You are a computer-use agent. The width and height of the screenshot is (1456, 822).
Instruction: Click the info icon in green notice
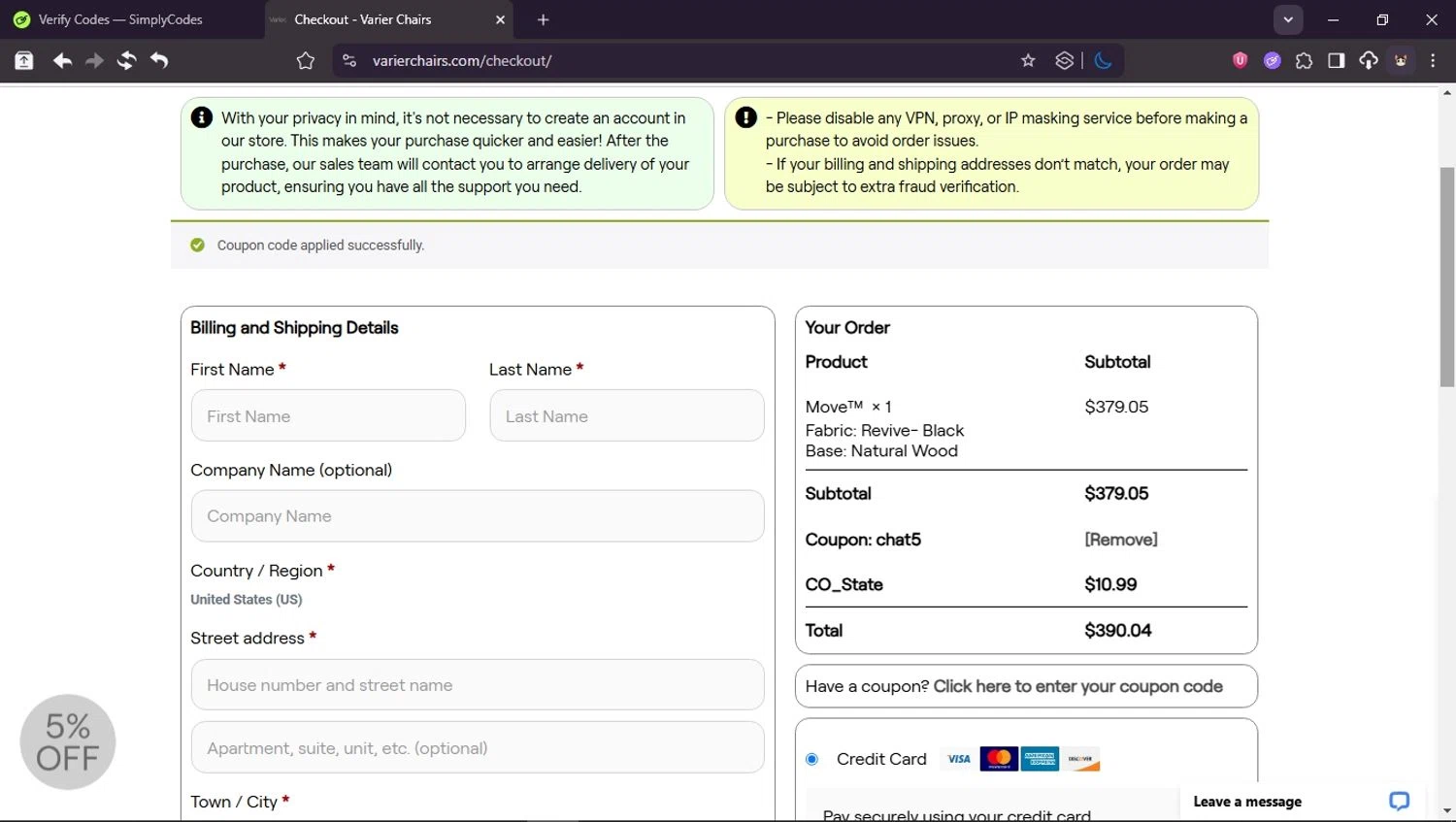[202, 117]
